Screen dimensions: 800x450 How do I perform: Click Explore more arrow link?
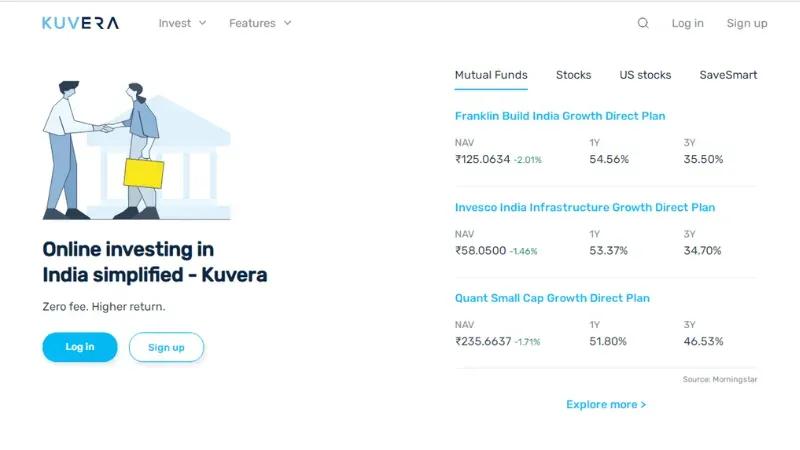606,404
